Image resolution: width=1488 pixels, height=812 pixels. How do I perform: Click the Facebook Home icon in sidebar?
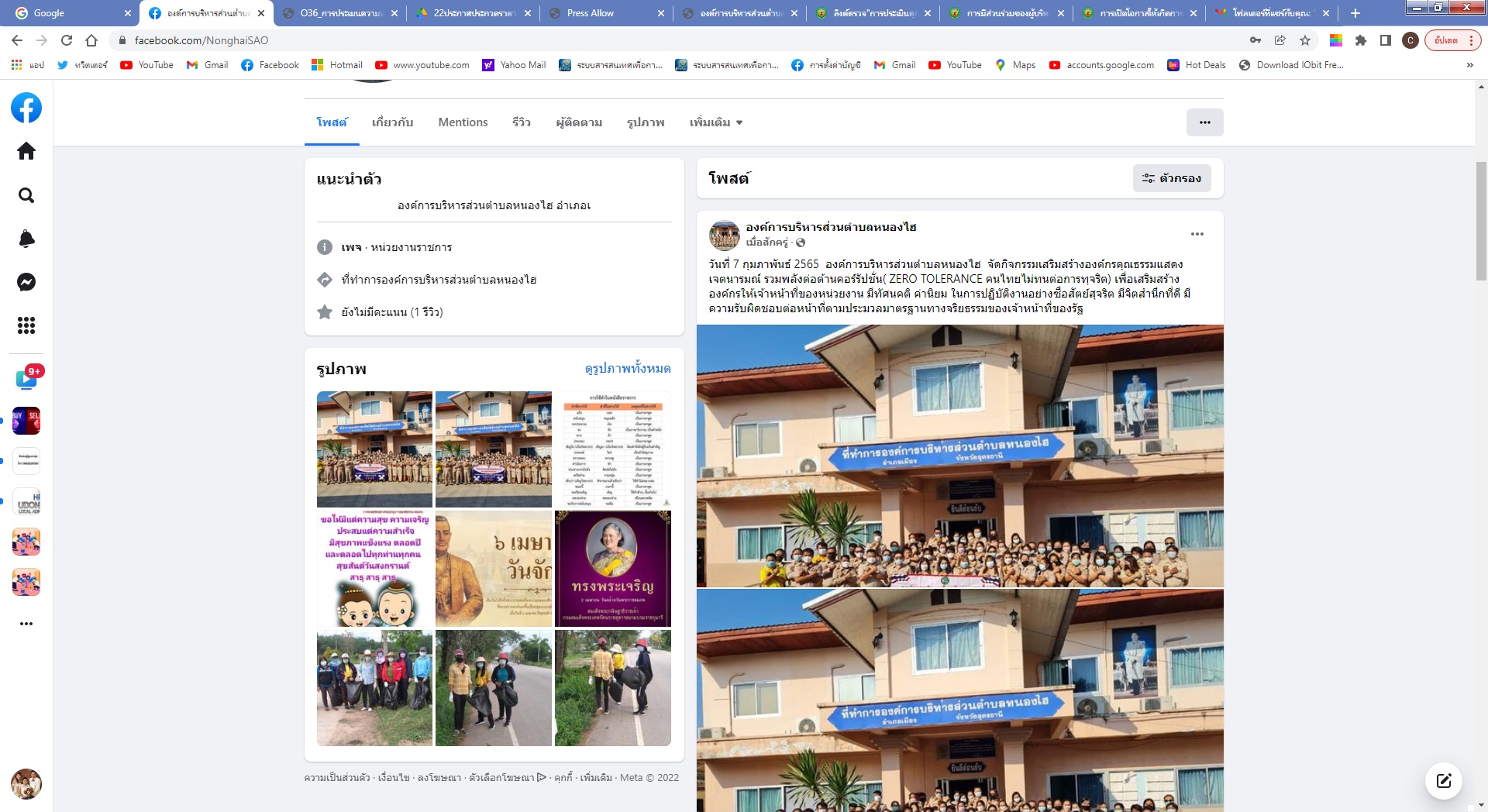26,151
